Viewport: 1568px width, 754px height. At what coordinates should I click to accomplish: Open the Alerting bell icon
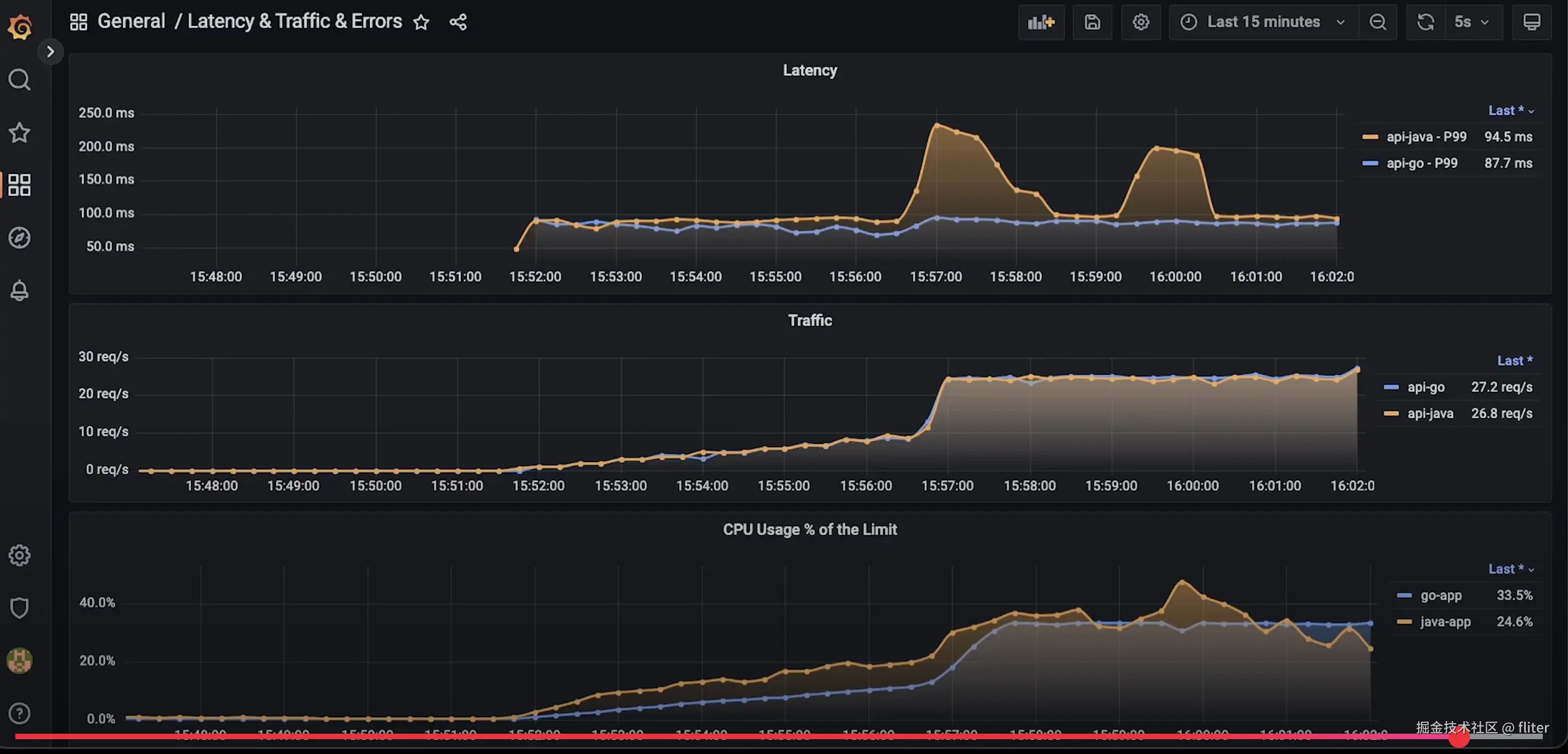tap(20, 290)
